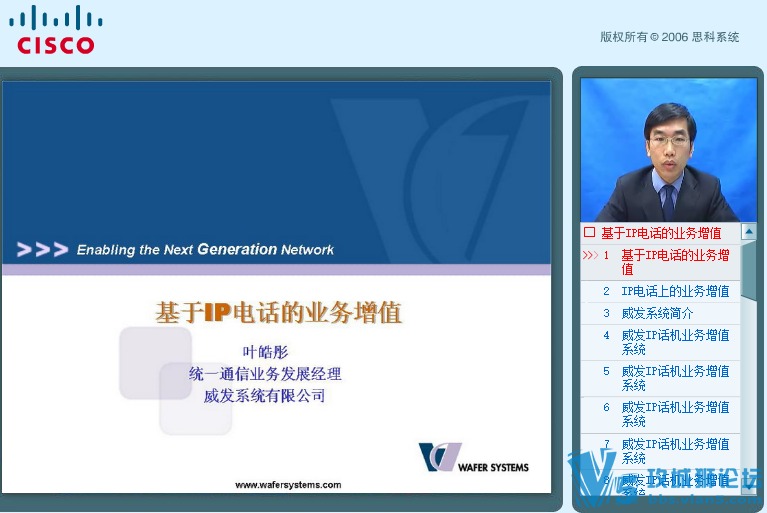Click the Cisco logo in header
767x513 pixels.
click(55, 29)
